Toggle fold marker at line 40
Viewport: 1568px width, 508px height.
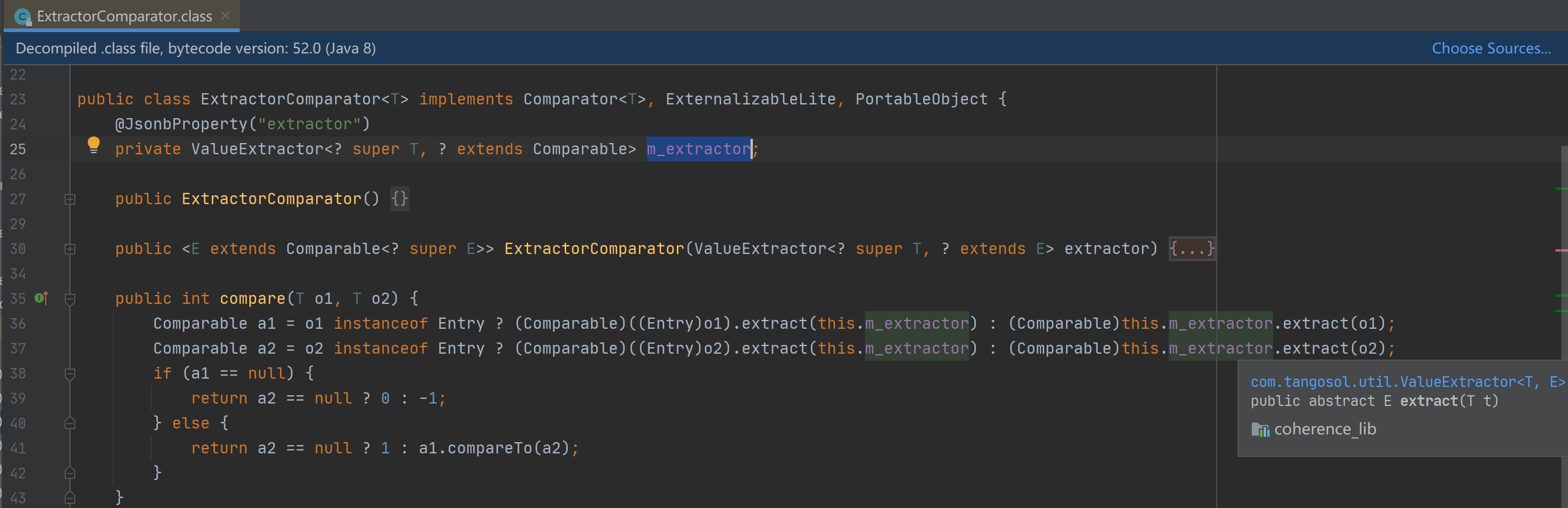coord(70,423)
